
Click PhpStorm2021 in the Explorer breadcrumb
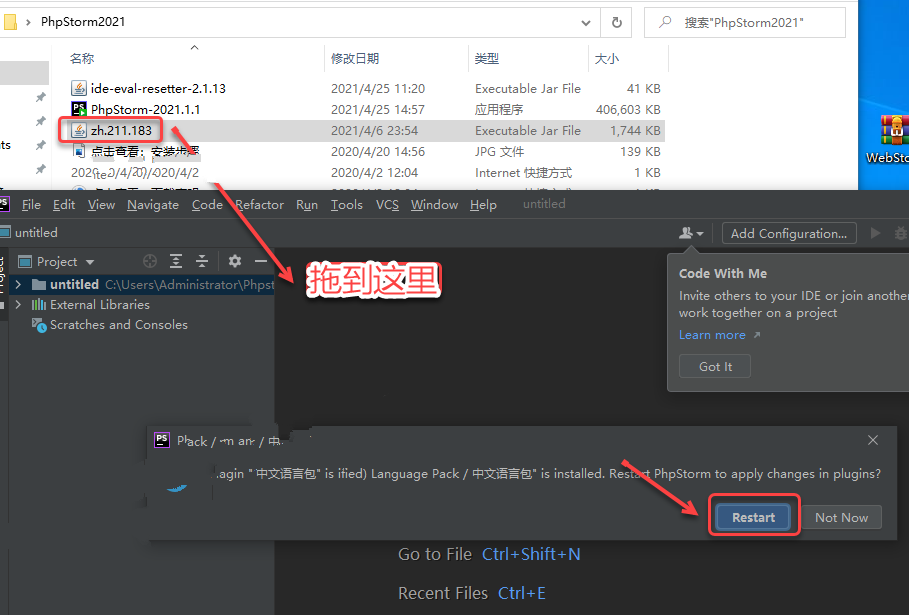click(83, 22)
